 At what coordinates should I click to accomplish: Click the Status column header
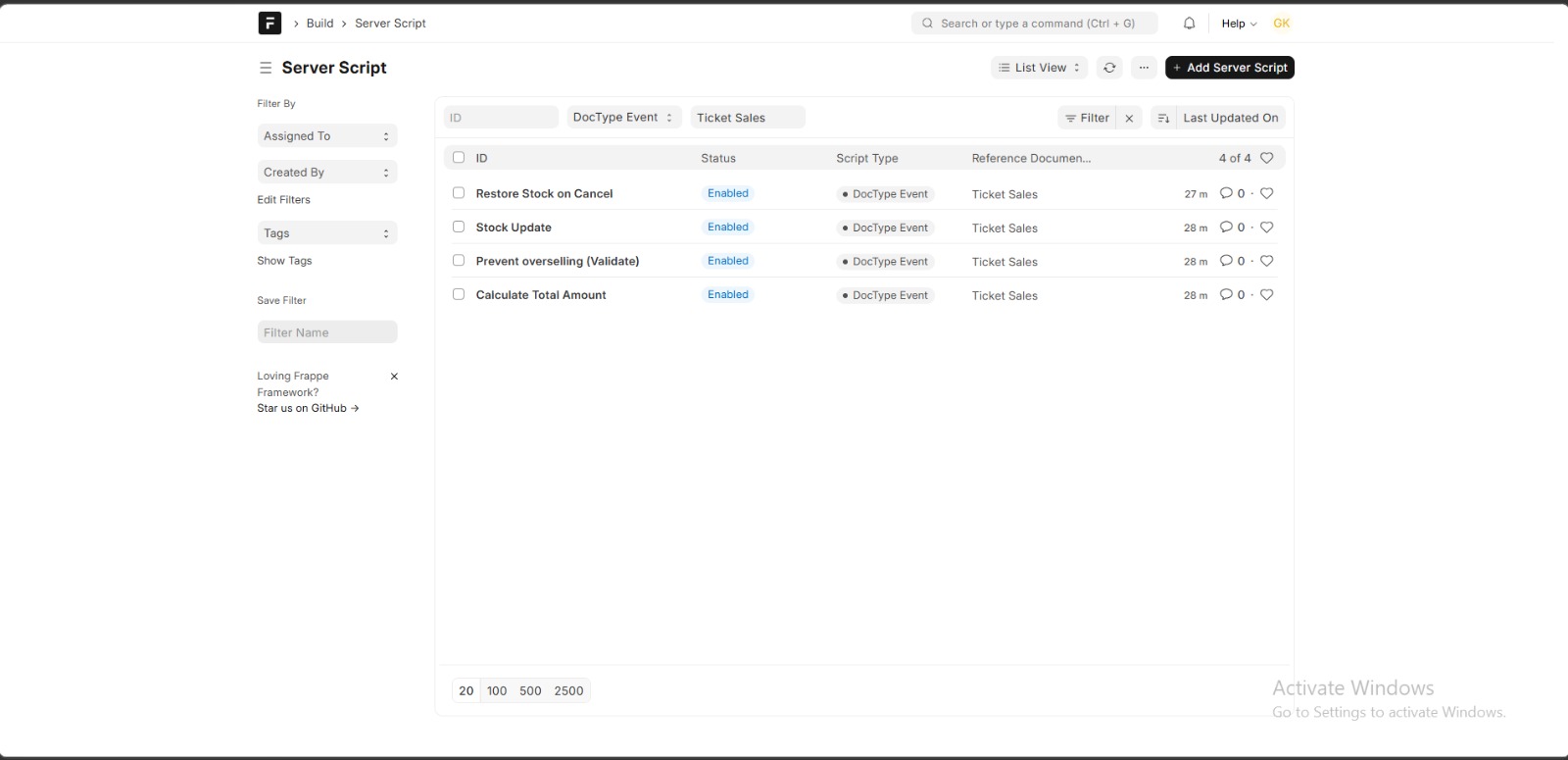(x=718, y=158)
